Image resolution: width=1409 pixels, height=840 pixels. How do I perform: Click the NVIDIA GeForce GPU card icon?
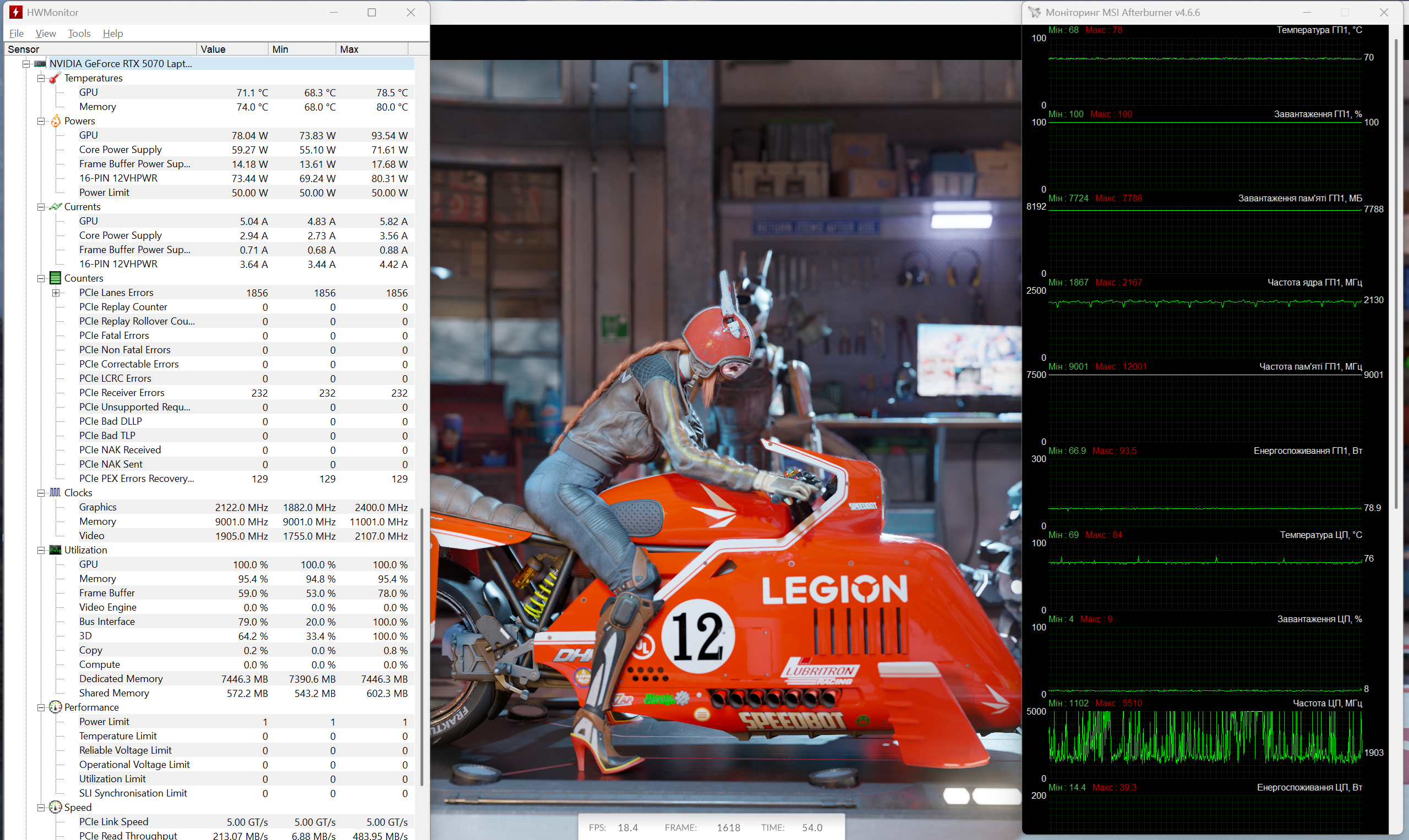(x=40, y=64)
